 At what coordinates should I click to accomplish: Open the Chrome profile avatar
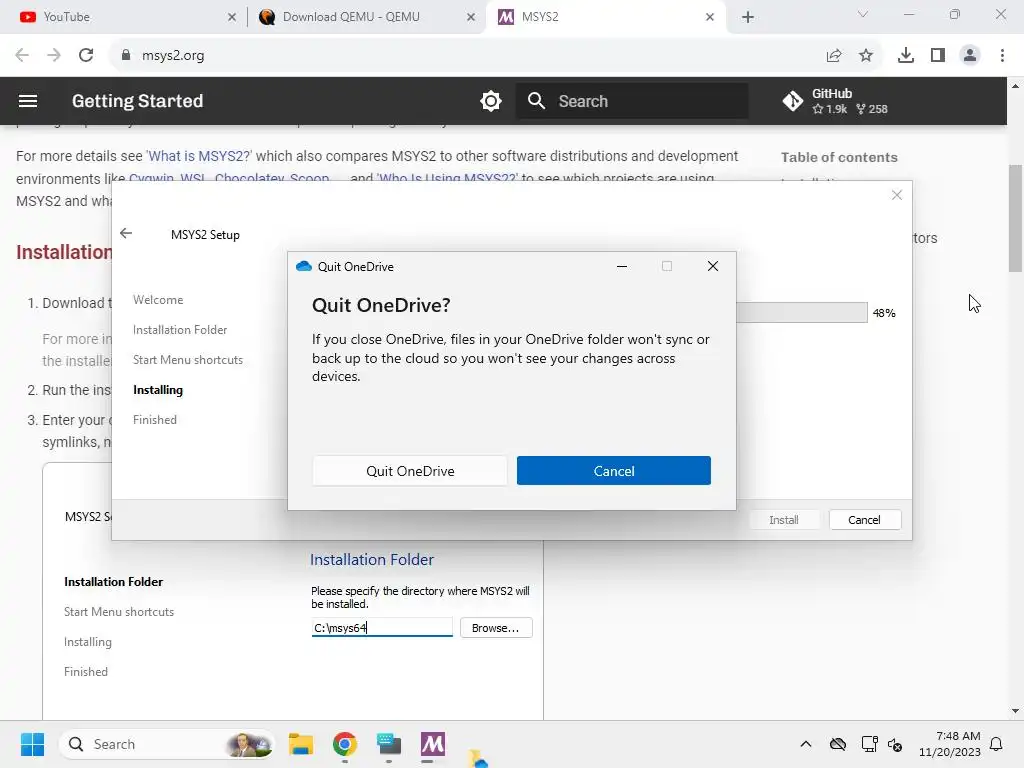coord(970,56)
